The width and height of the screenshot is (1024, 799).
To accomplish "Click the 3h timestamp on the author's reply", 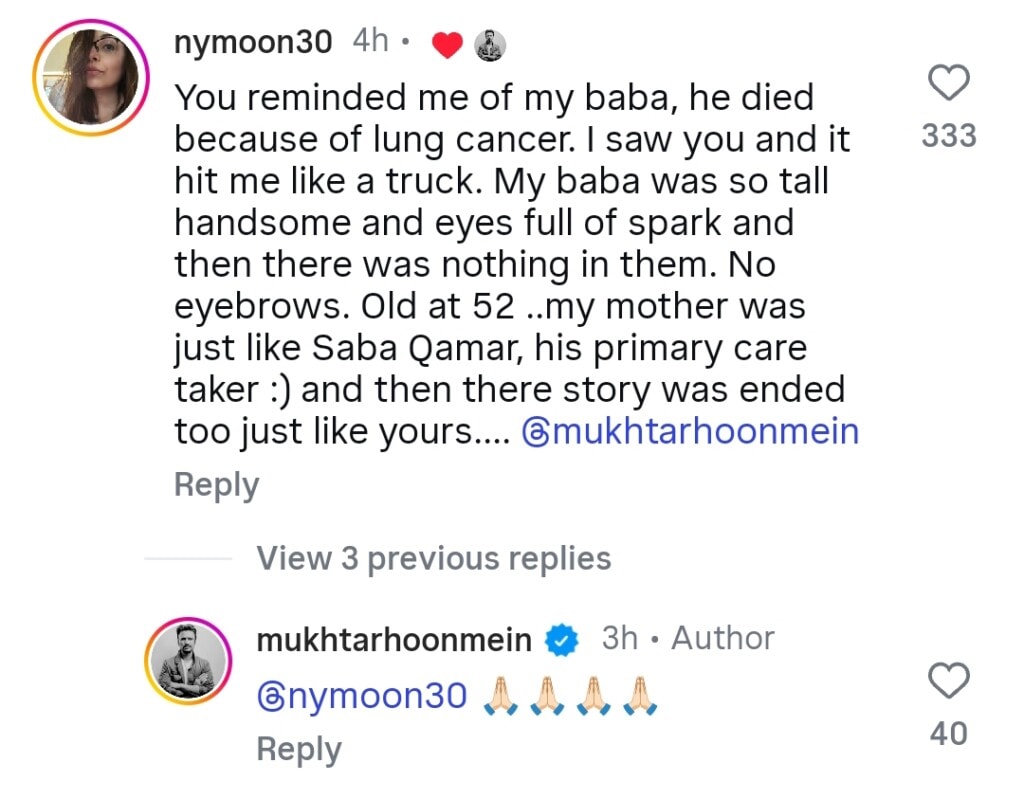I will coord(620,639).
